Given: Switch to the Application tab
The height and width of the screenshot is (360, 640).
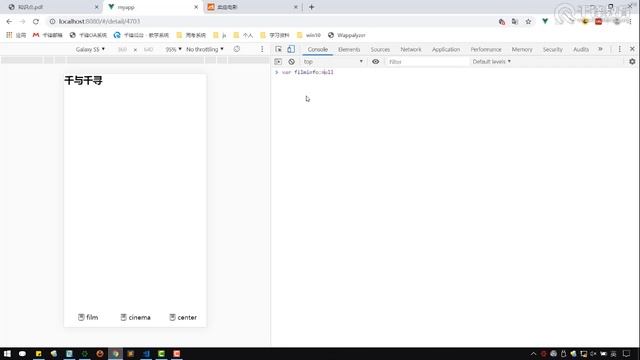Looking at the screenshot, I should click(x=446, y=49).
